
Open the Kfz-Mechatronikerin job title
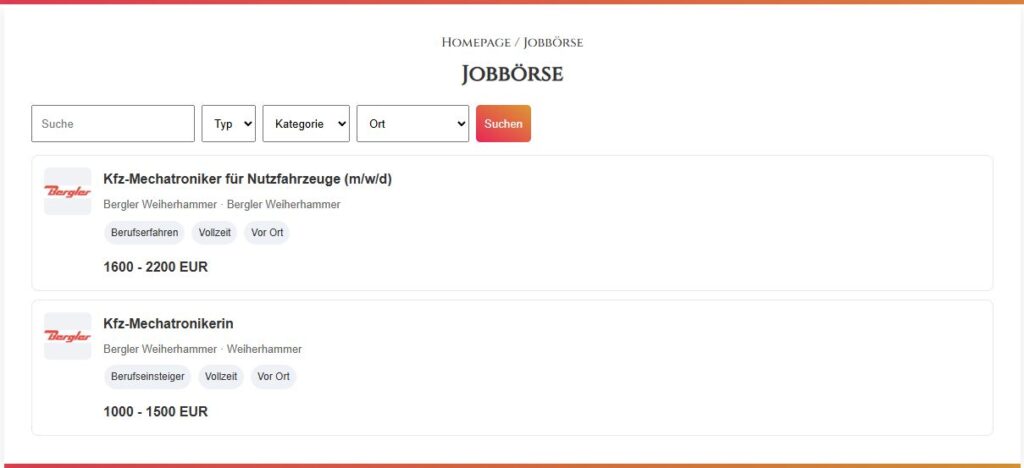[x=168, y=323]
